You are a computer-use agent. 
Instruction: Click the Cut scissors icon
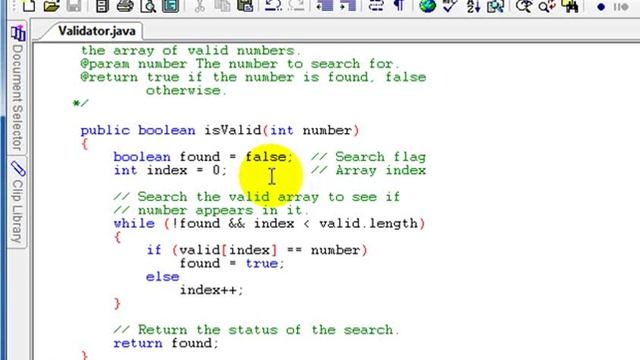[x=200, y=6]
